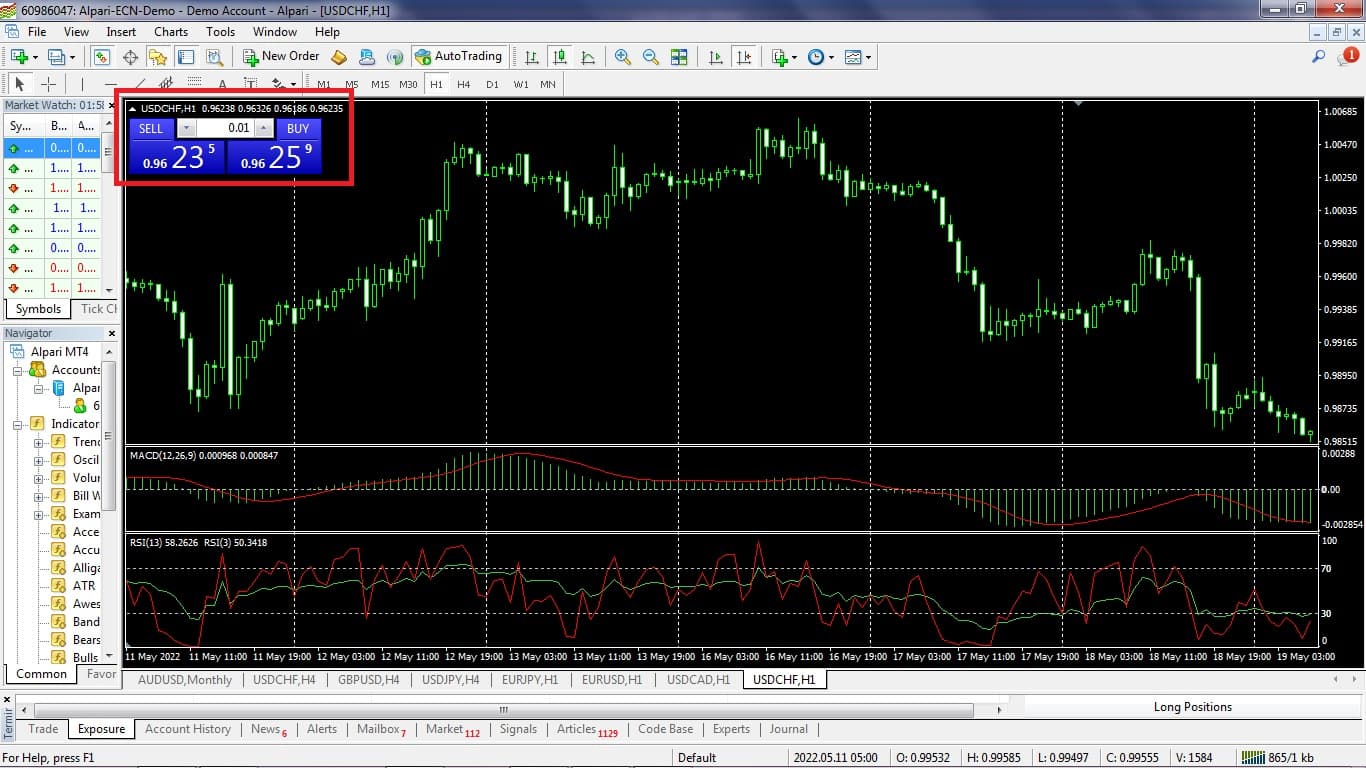
Task: Open the Charts menu
Action: [171, 31]
